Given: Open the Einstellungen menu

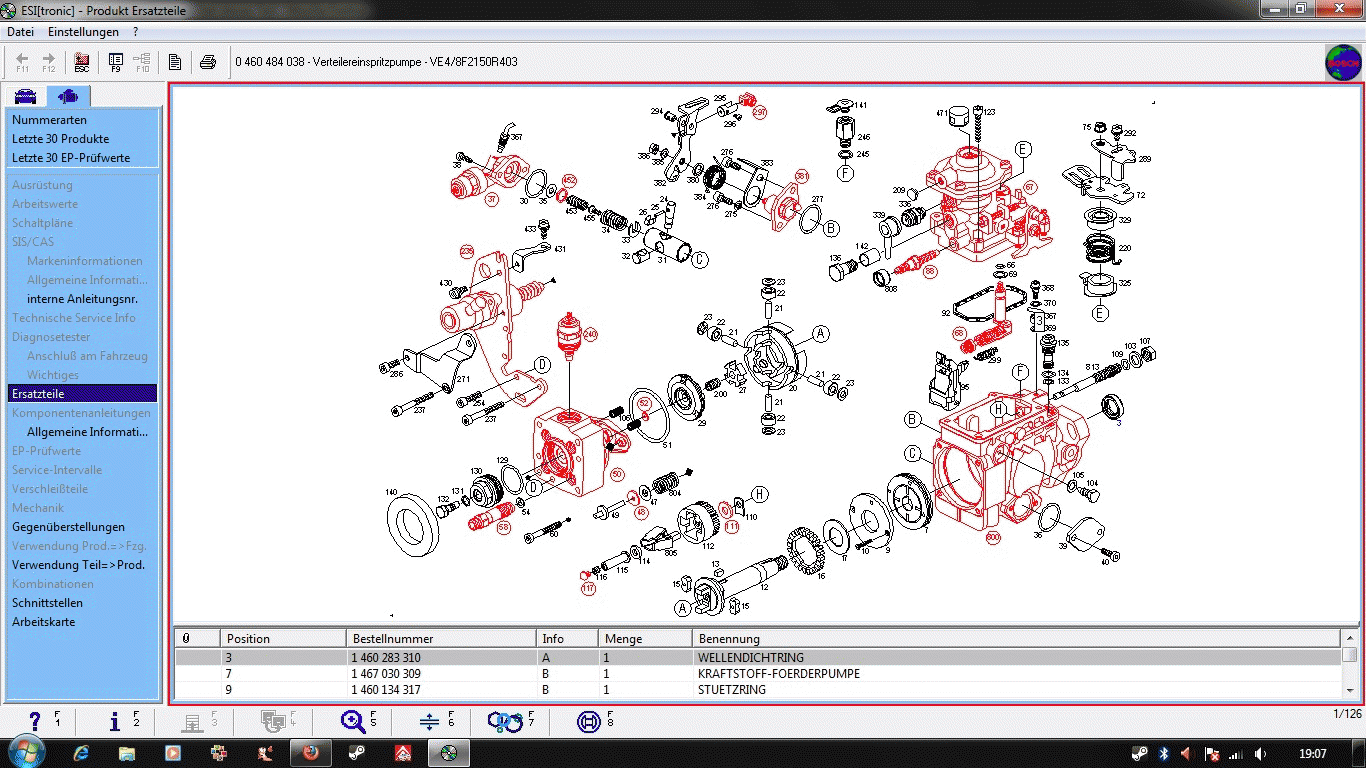Looking at the screenshot, I should [83, 32].
